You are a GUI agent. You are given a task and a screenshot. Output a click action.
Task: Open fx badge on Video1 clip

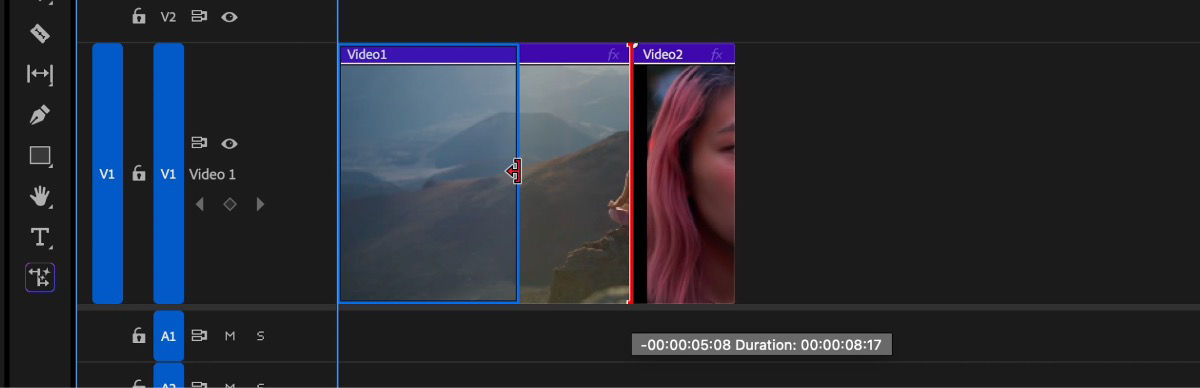[614, 55]
